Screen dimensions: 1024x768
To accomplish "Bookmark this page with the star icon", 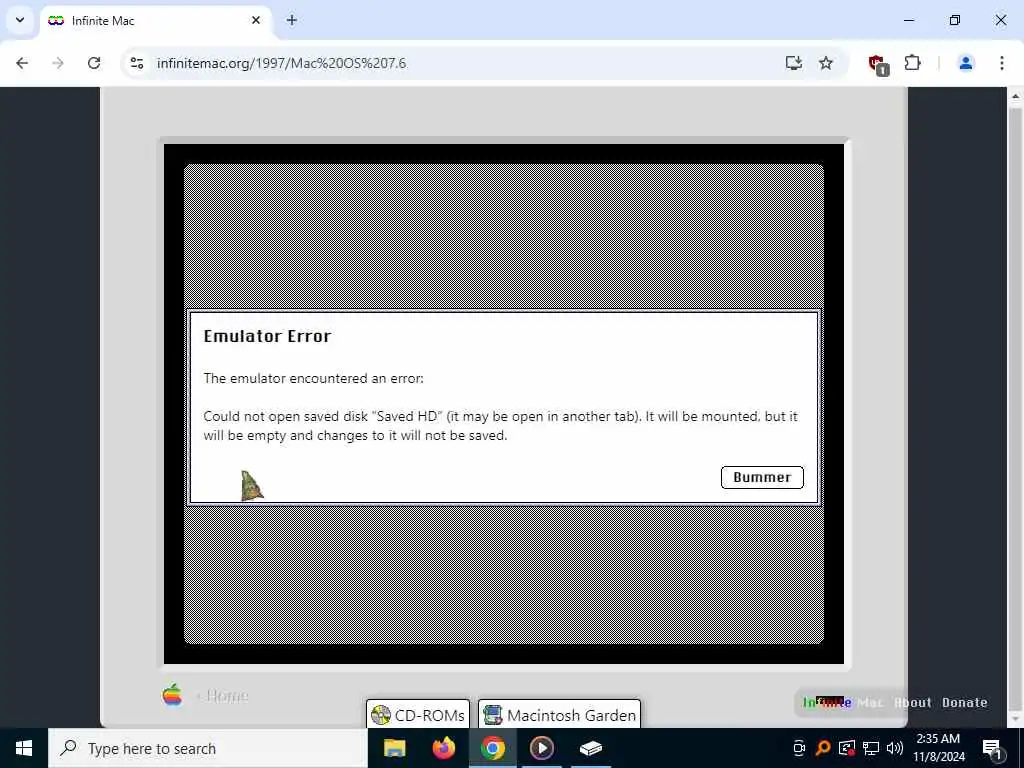I will coord(826,63).
